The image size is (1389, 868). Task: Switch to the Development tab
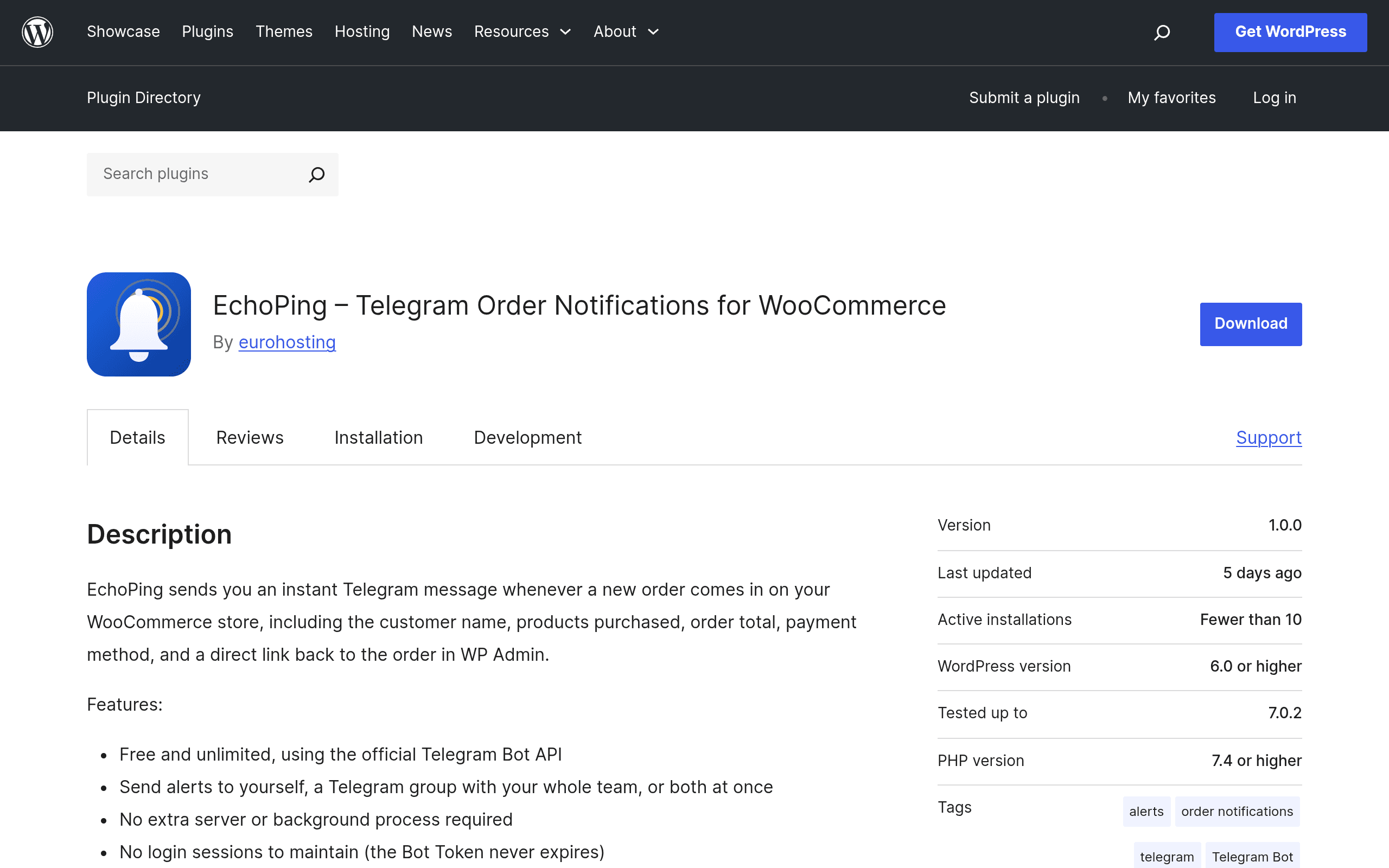tap(528, 437)
